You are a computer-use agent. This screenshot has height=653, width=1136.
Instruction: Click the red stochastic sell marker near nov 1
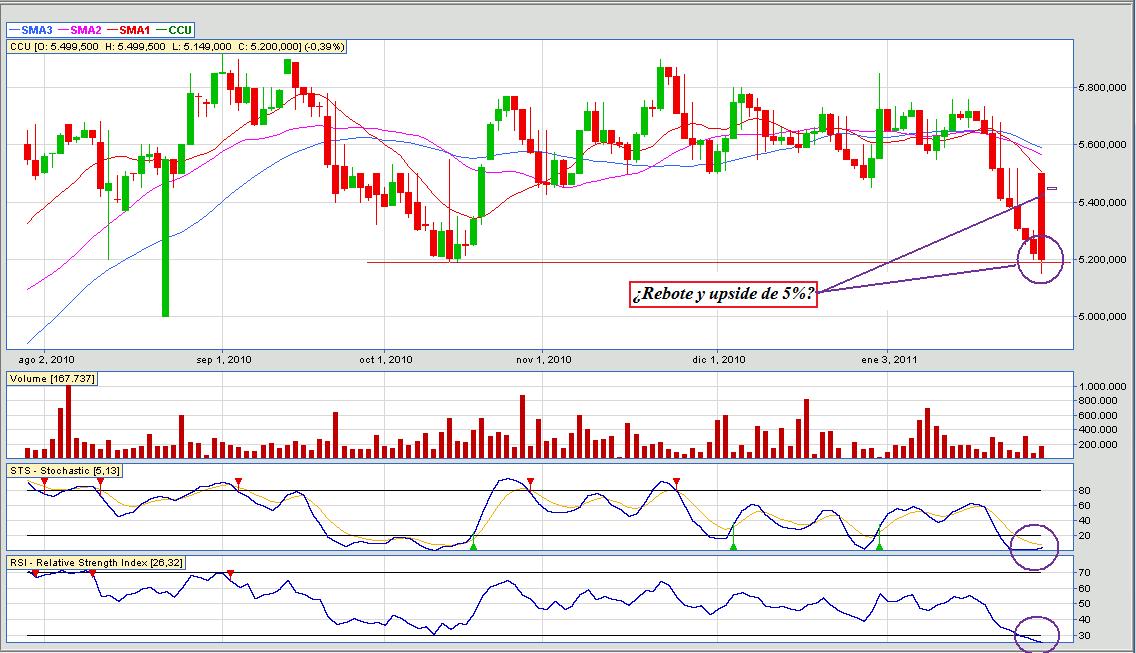tap(530, 482)
